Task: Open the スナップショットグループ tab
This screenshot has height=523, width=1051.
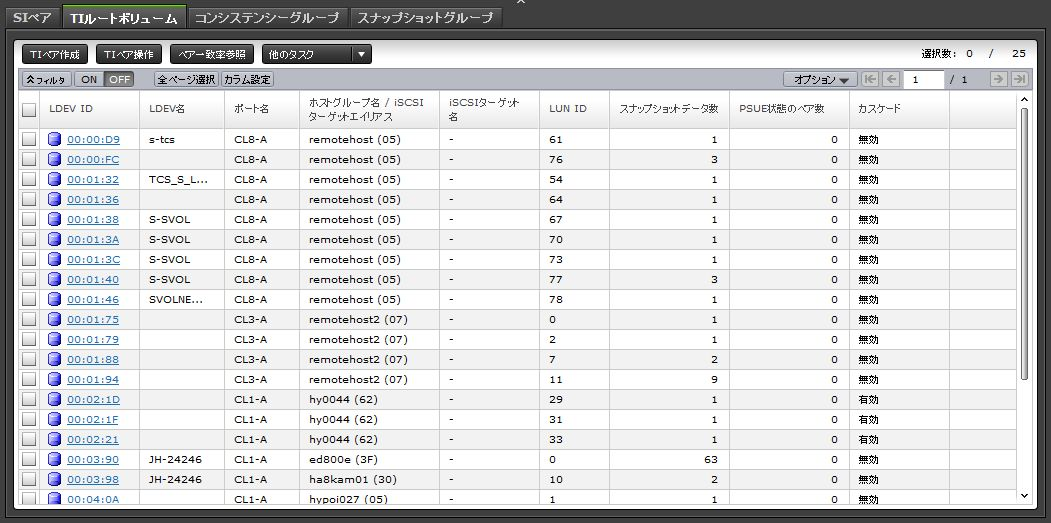Action: tap(426, 17)
